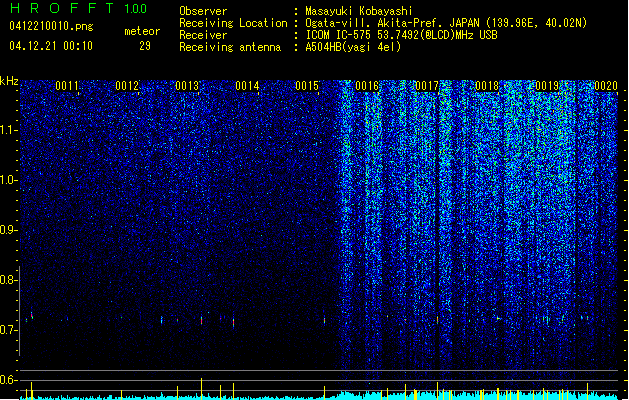Viewport: 629px width, 400px height.
Task: Click the 0018 time marker
Action: click(487, 86)
